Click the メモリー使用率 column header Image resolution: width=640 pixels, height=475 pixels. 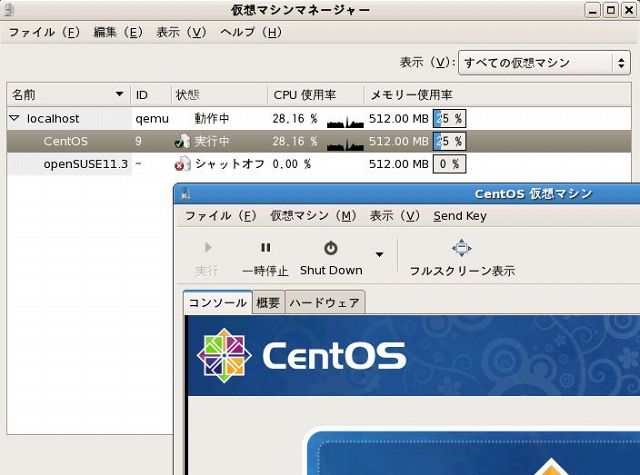[497, 95]
